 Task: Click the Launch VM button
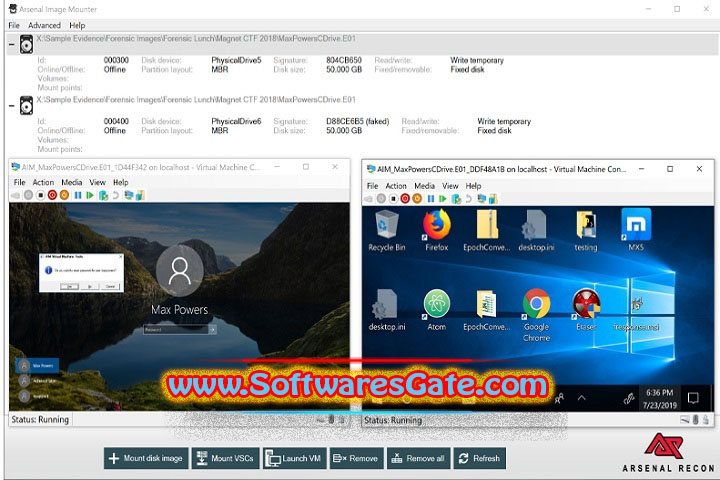294,458
